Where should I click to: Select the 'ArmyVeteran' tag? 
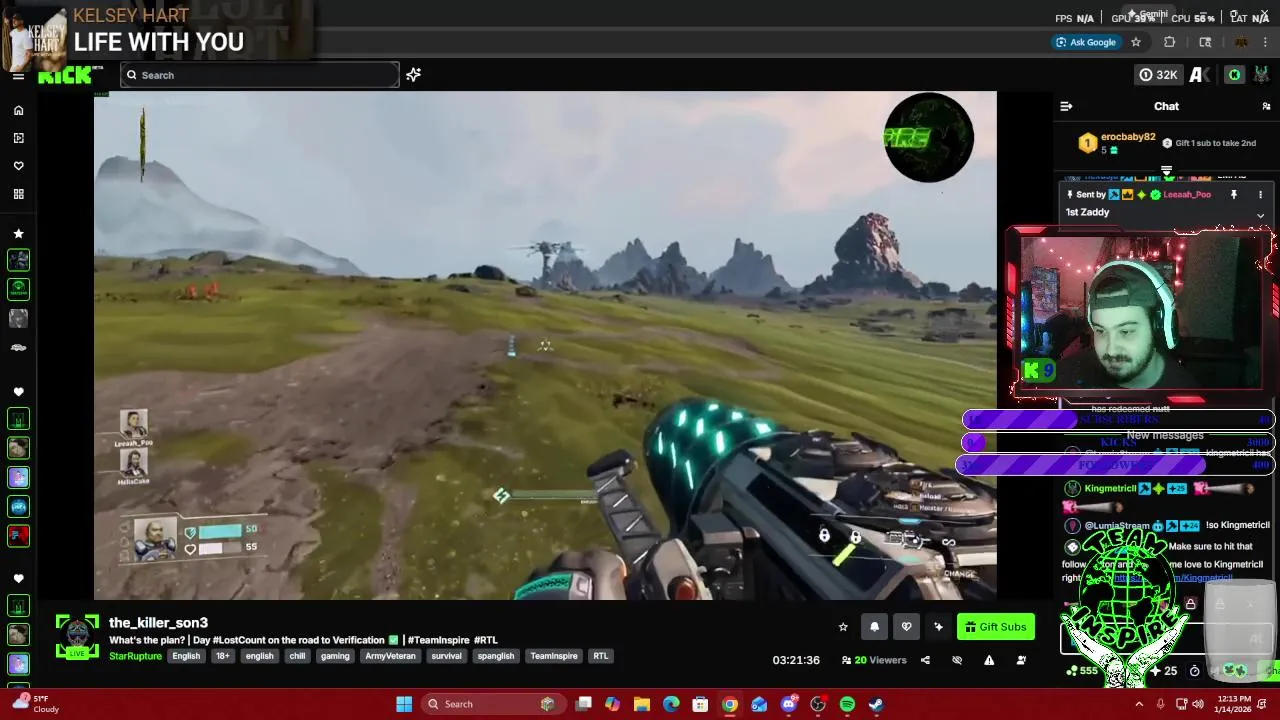pyautogui.click(x=390, y=656)
